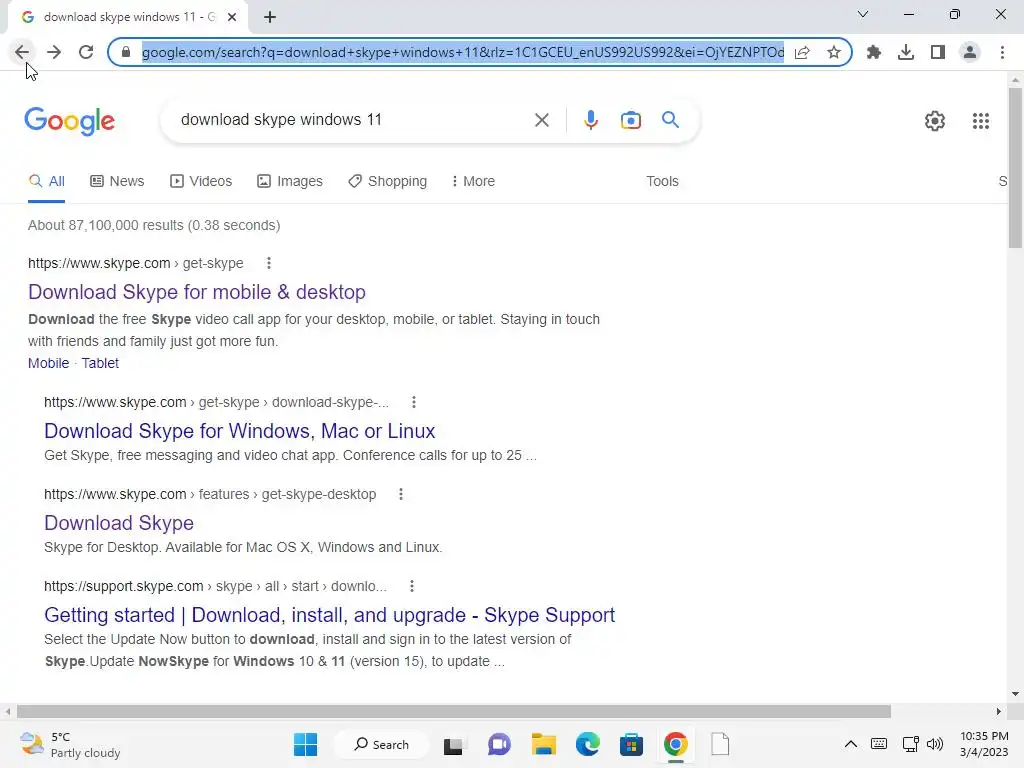Open the Chrome extensions puzzle icon

pyautogui.click(x=873, y=52)
